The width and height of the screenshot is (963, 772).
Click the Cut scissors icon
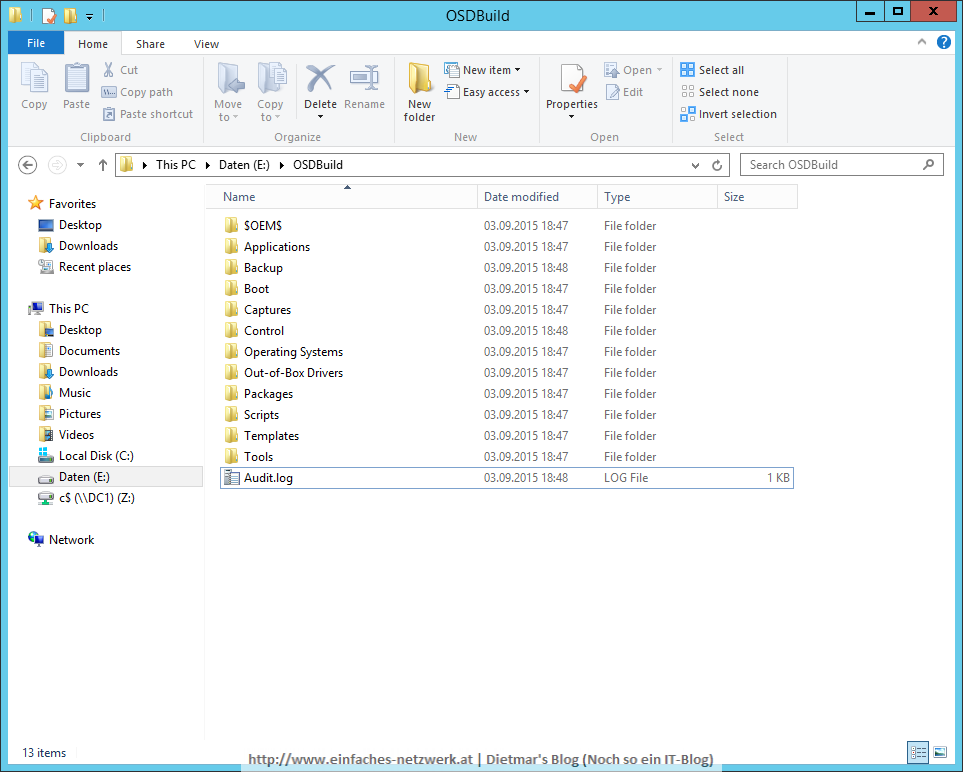[108, 70]
